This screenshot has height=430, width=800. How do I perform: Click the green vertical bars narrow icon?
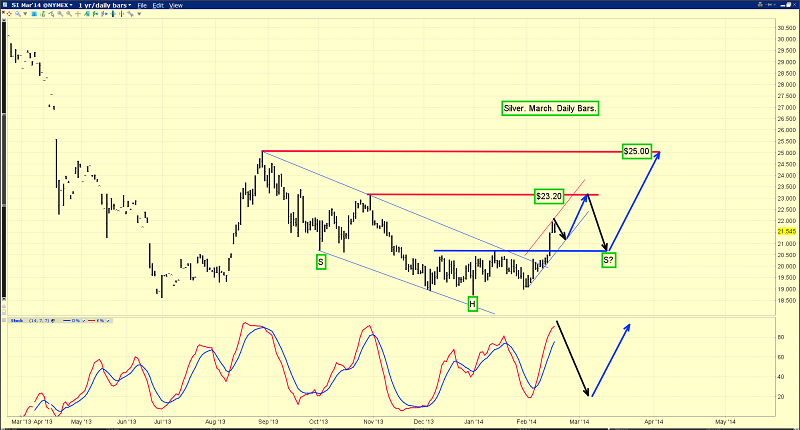(x=121, y=14)
